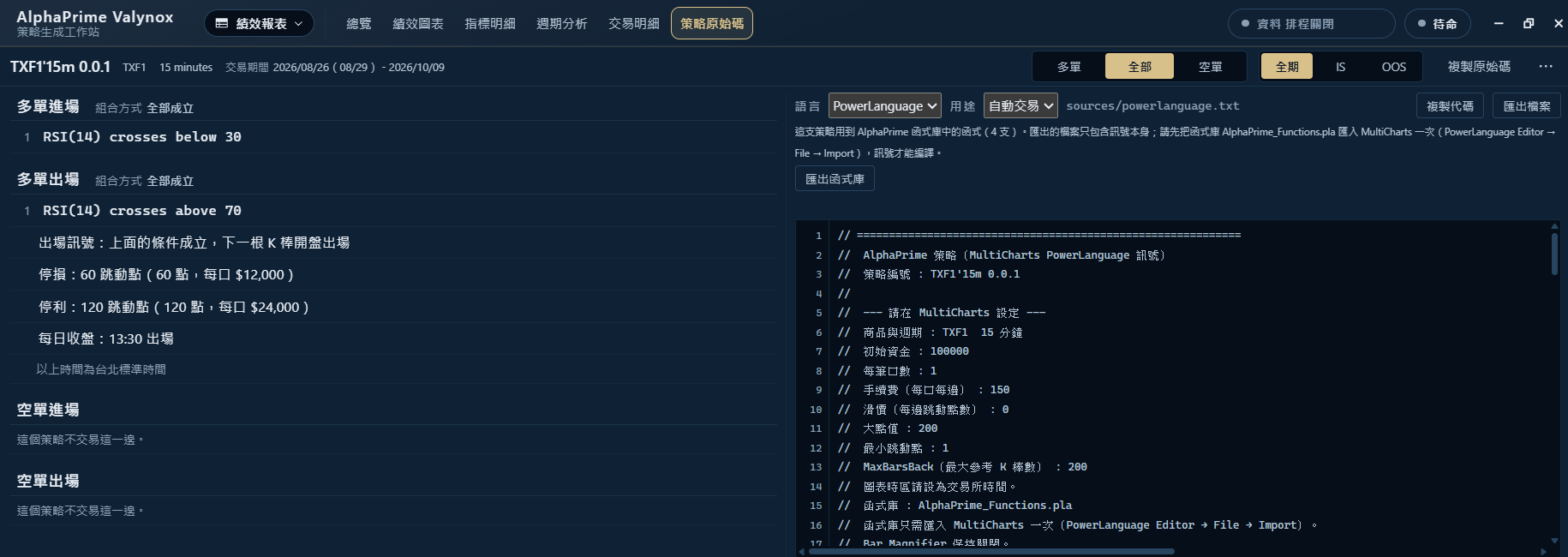Viewport: 1568px width, 557px height.
Task: Open the 績效報表 dropdown menu
Action: coord(259,23)
